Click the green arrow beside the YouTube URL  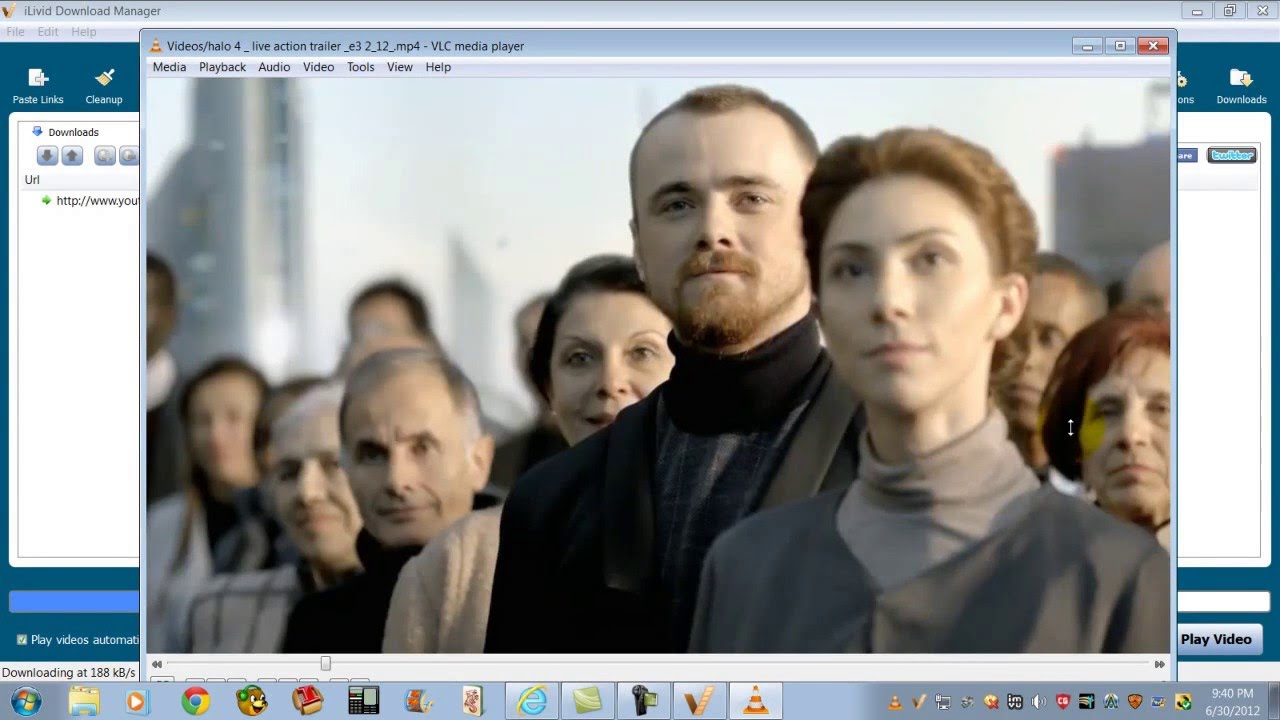46,200
